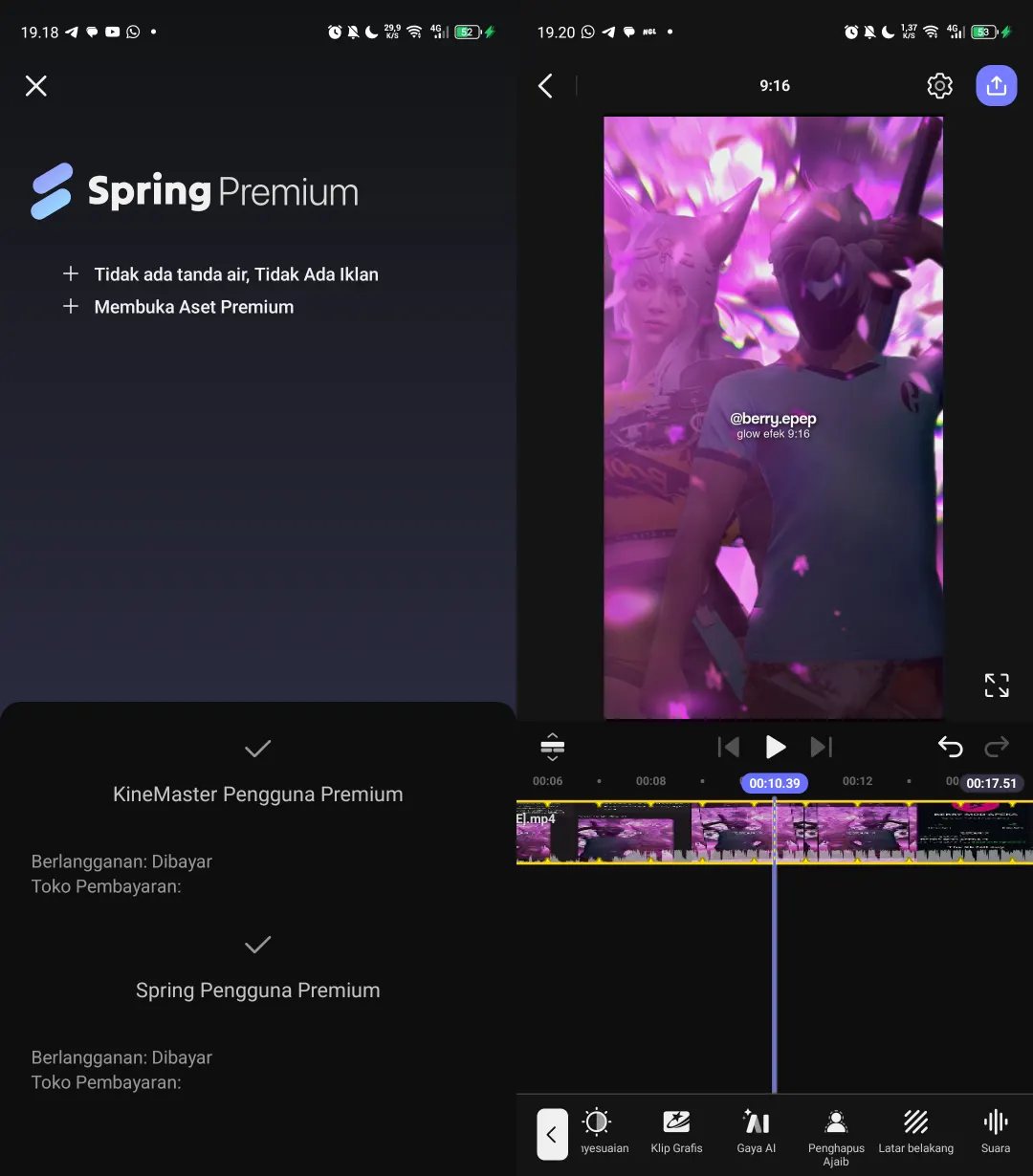1033x1176 pixels.
Task: Undo the last edit
Action: tap(950, 747)
